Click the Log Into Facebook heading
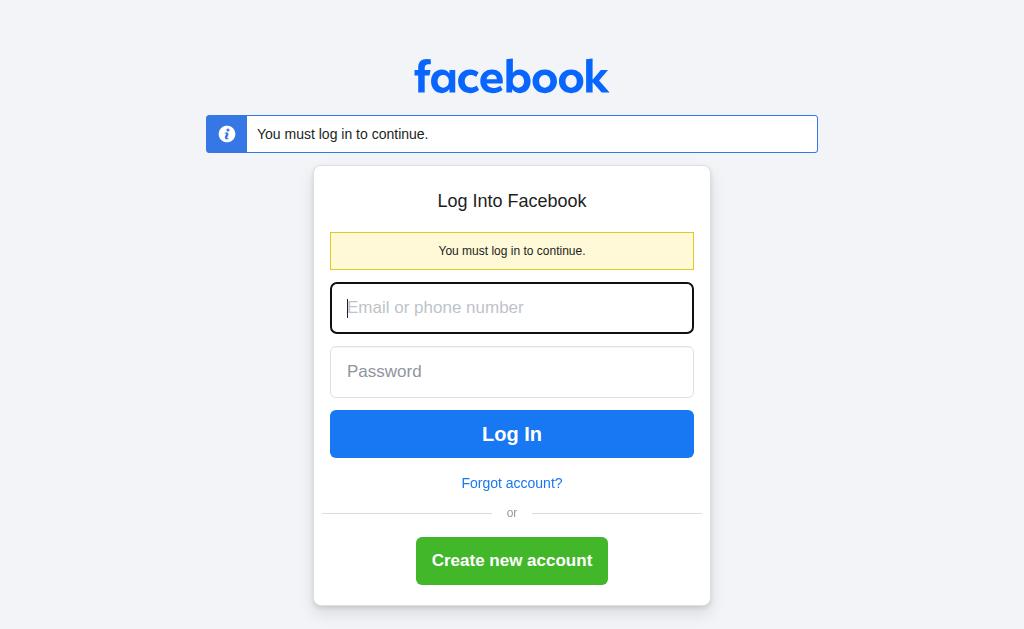Image resolution: width=1024 pixels, height=629 pixels. point(511,201)
